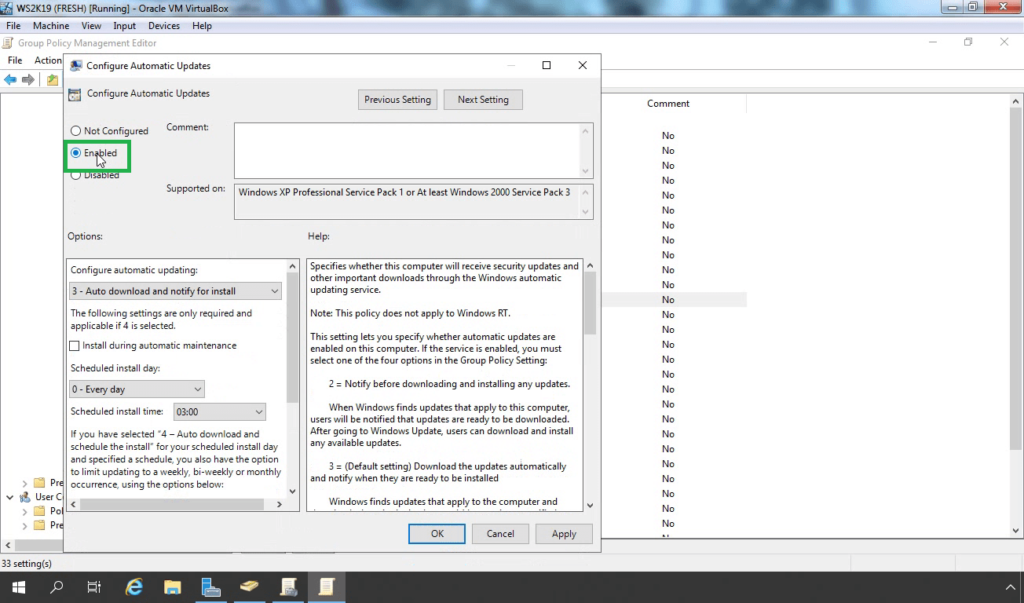Click the "33 setting(s)" status bar text
This screenshot has width=1024, height=603.
pos(27,563)
